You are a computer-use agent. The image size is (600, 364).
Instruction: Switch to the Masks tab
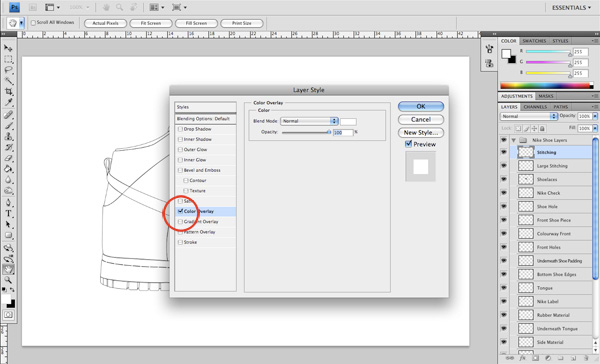click(546, 96)
